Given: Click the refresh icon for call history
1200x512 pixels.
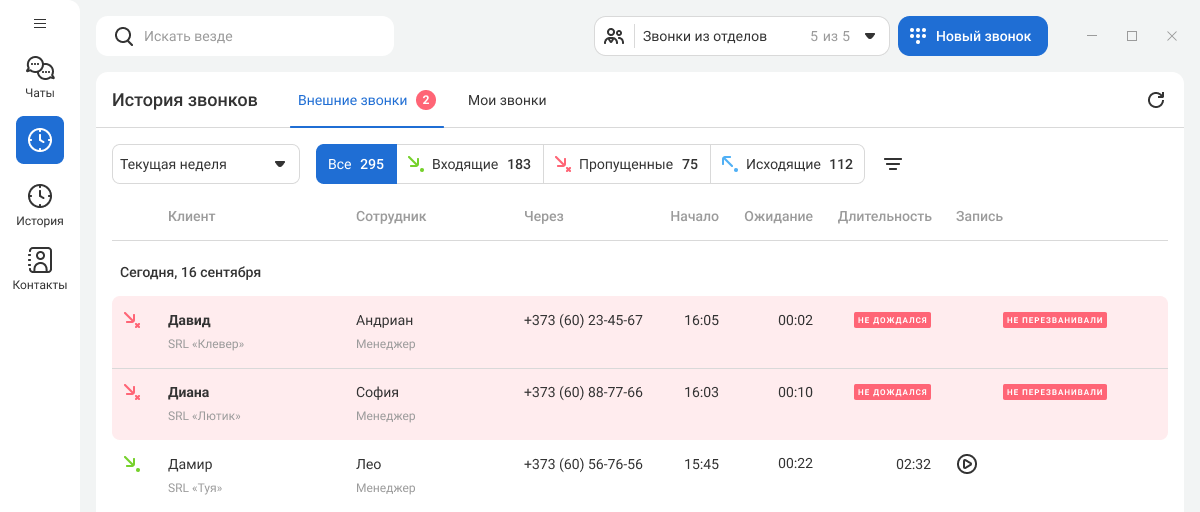Looking at the screenshot, I should pos(1156,100).
